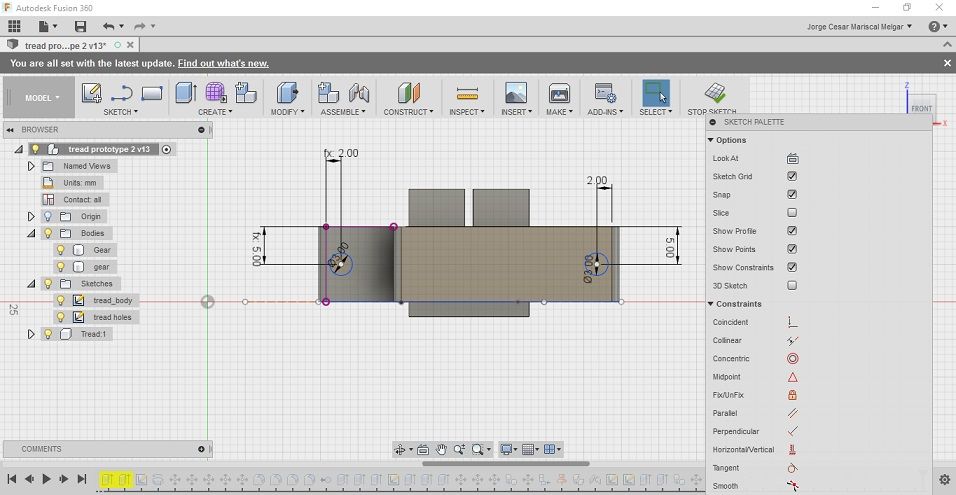This screenshot has height=495, width=956.
Task: Hide the tread_body sketch lightbulb
Action: tap(60, 301)
